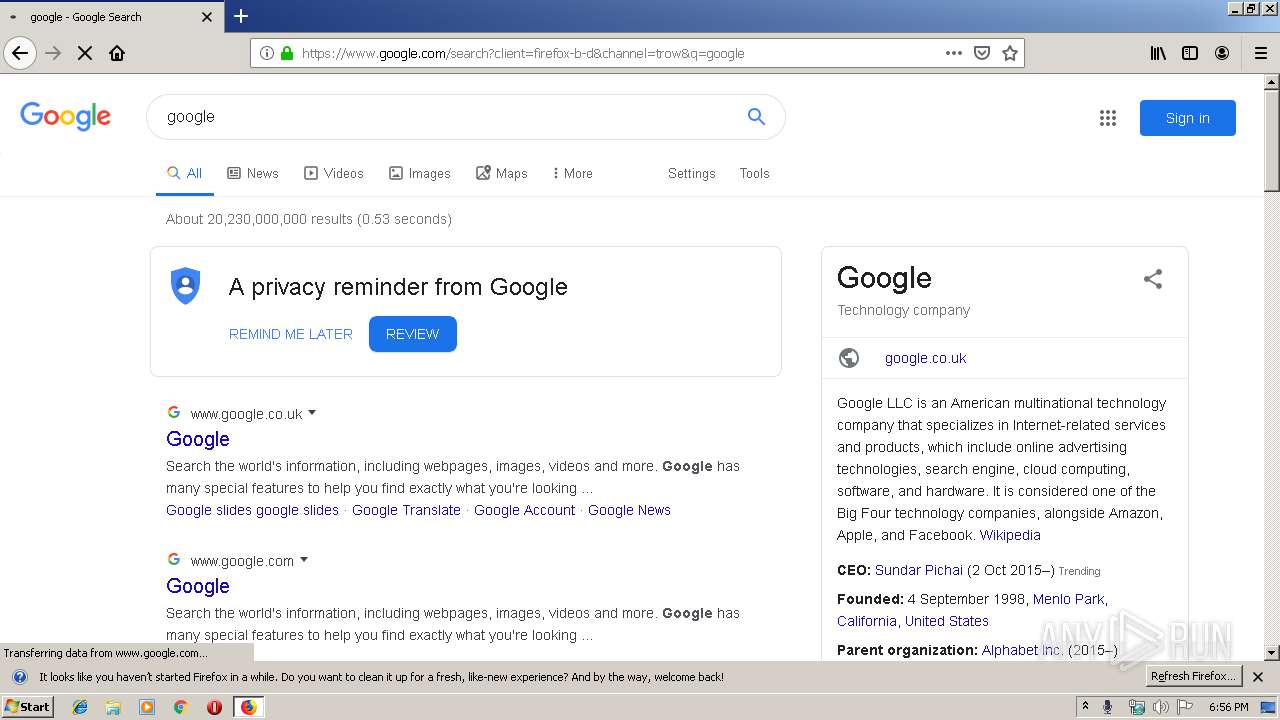The width and height of the screenshot is (1280, 720).
Task: Open Google slides sitelink
Action: coord(252,510)
